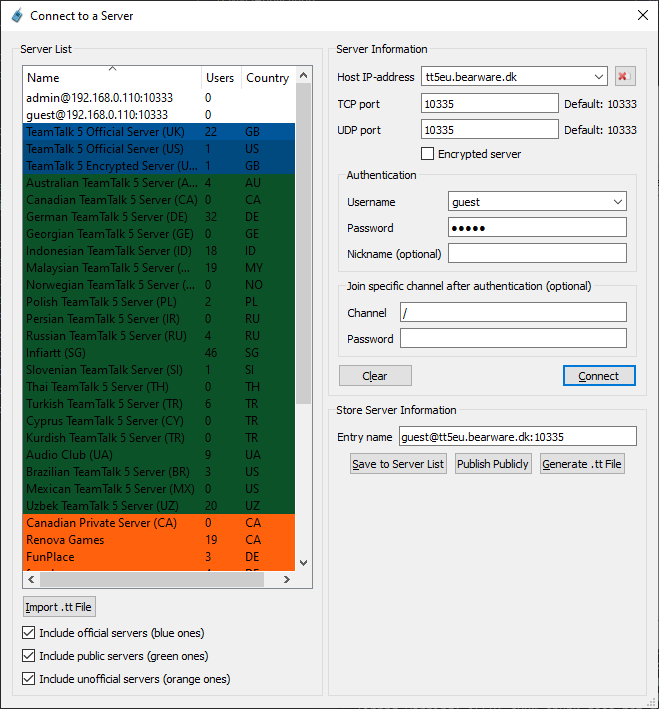Select Norwegian TeamTalk 5 Server entry
659x709 pixels.
coord(159,285)
